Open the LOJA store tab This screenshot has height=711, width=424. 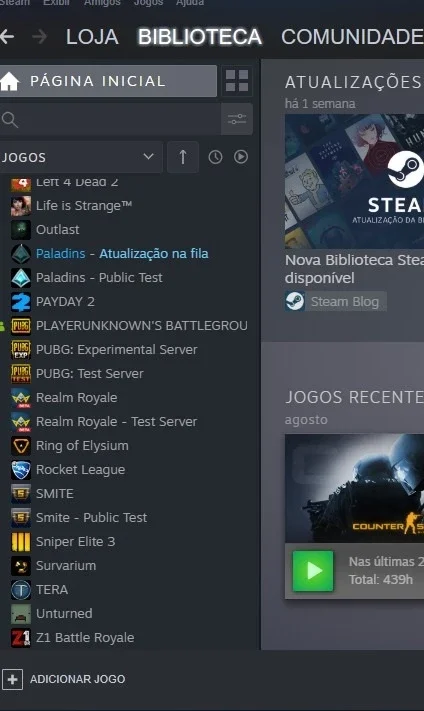pos(93,37)
